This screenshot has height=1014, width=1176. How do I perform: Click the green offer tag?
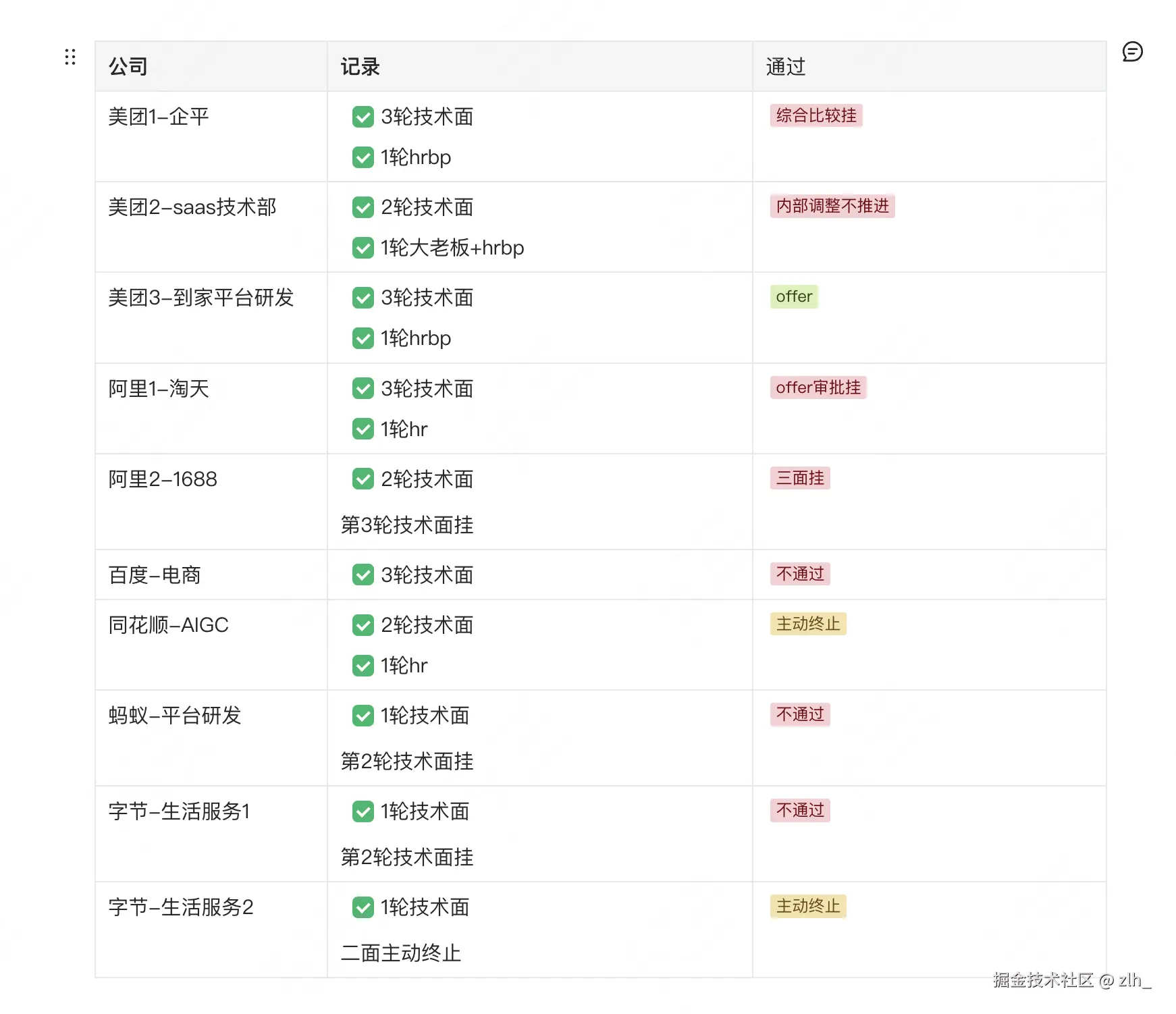click(x=794, y=296)
